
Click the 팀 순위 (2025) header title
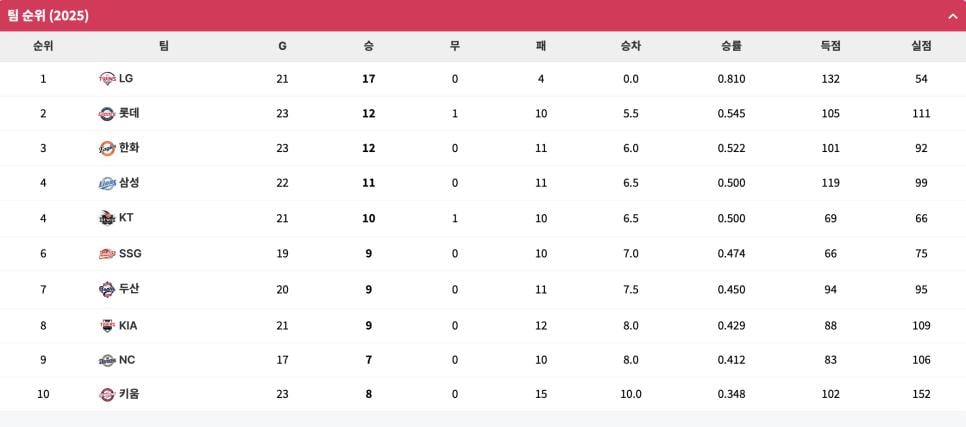coord(47,16)
